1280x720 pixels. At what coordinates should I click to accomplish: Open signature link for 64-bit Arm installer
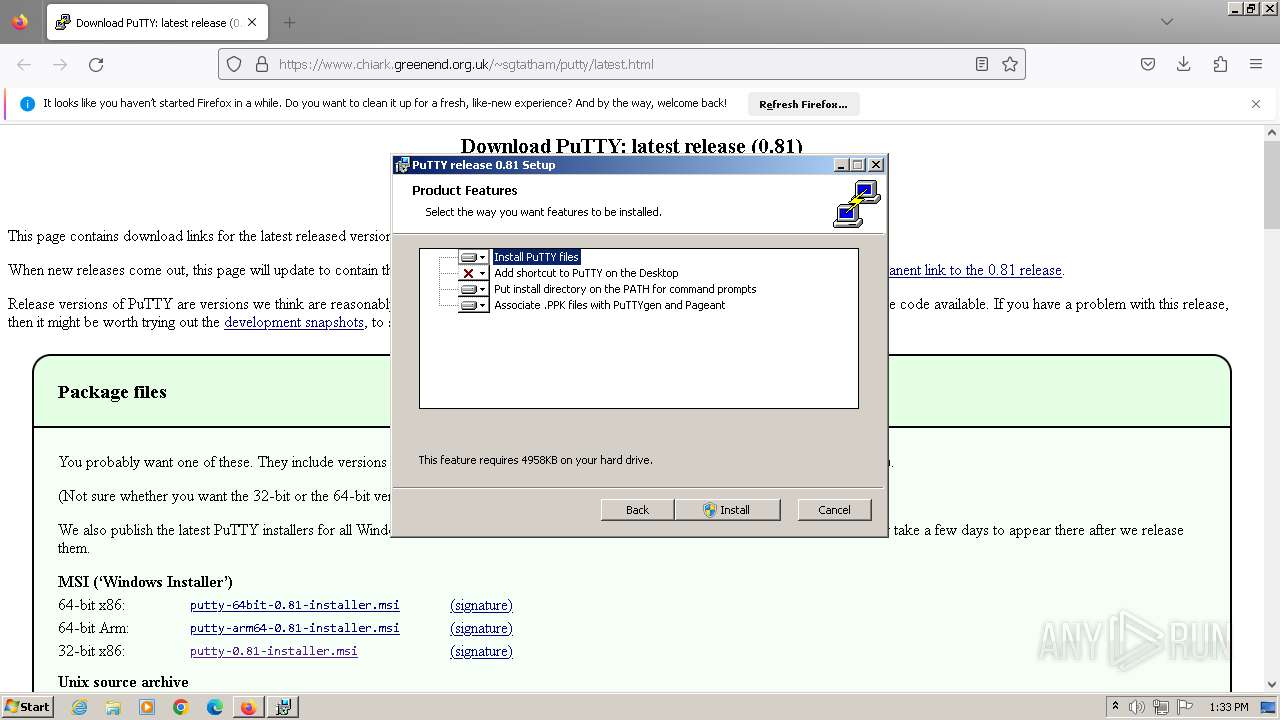point(481,628)
